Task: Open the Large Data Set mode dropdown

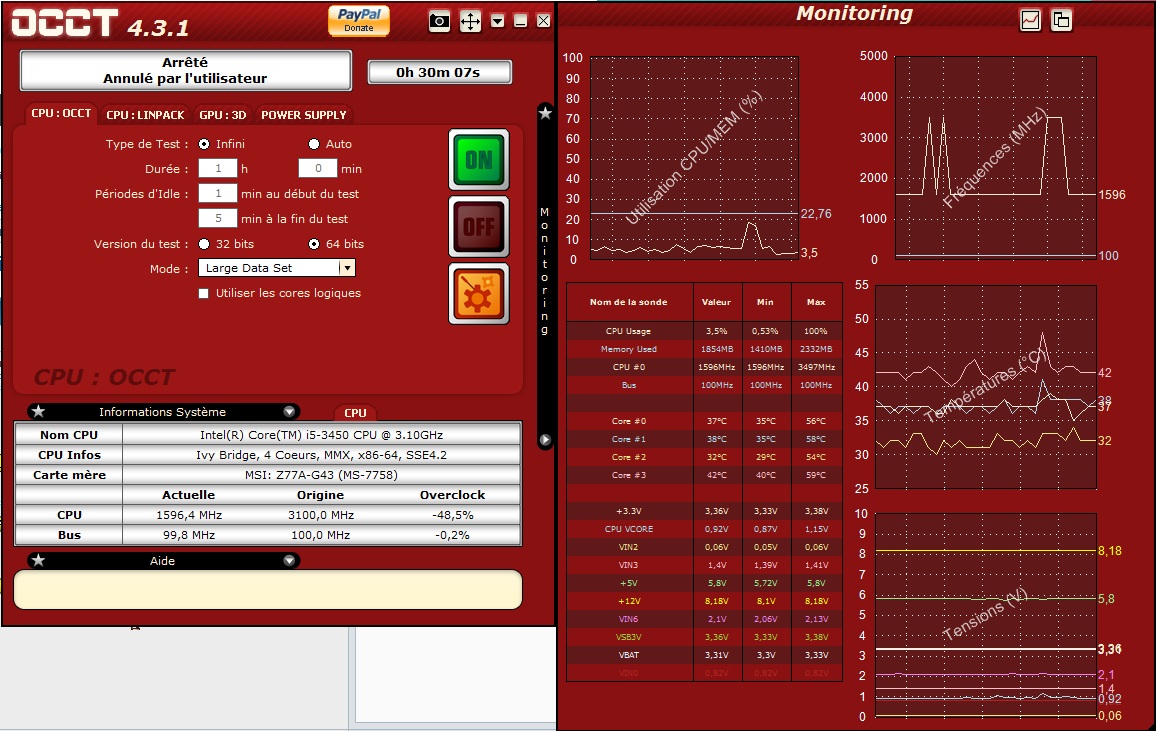Action: tap(346, 268)
